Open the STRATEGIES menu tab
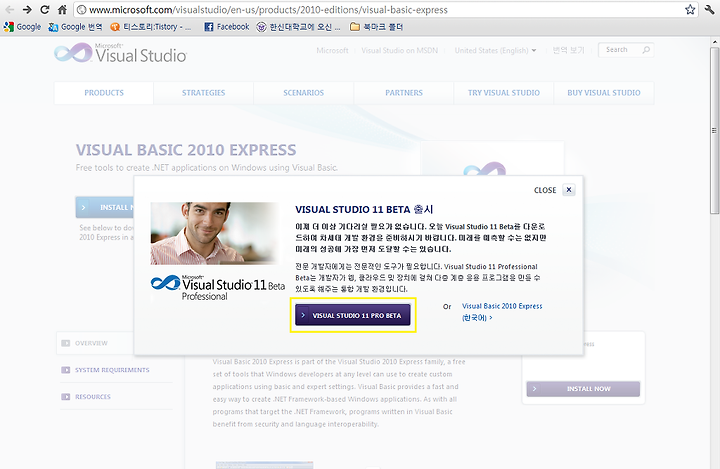720x469 pixels. (x=203, y=93)
